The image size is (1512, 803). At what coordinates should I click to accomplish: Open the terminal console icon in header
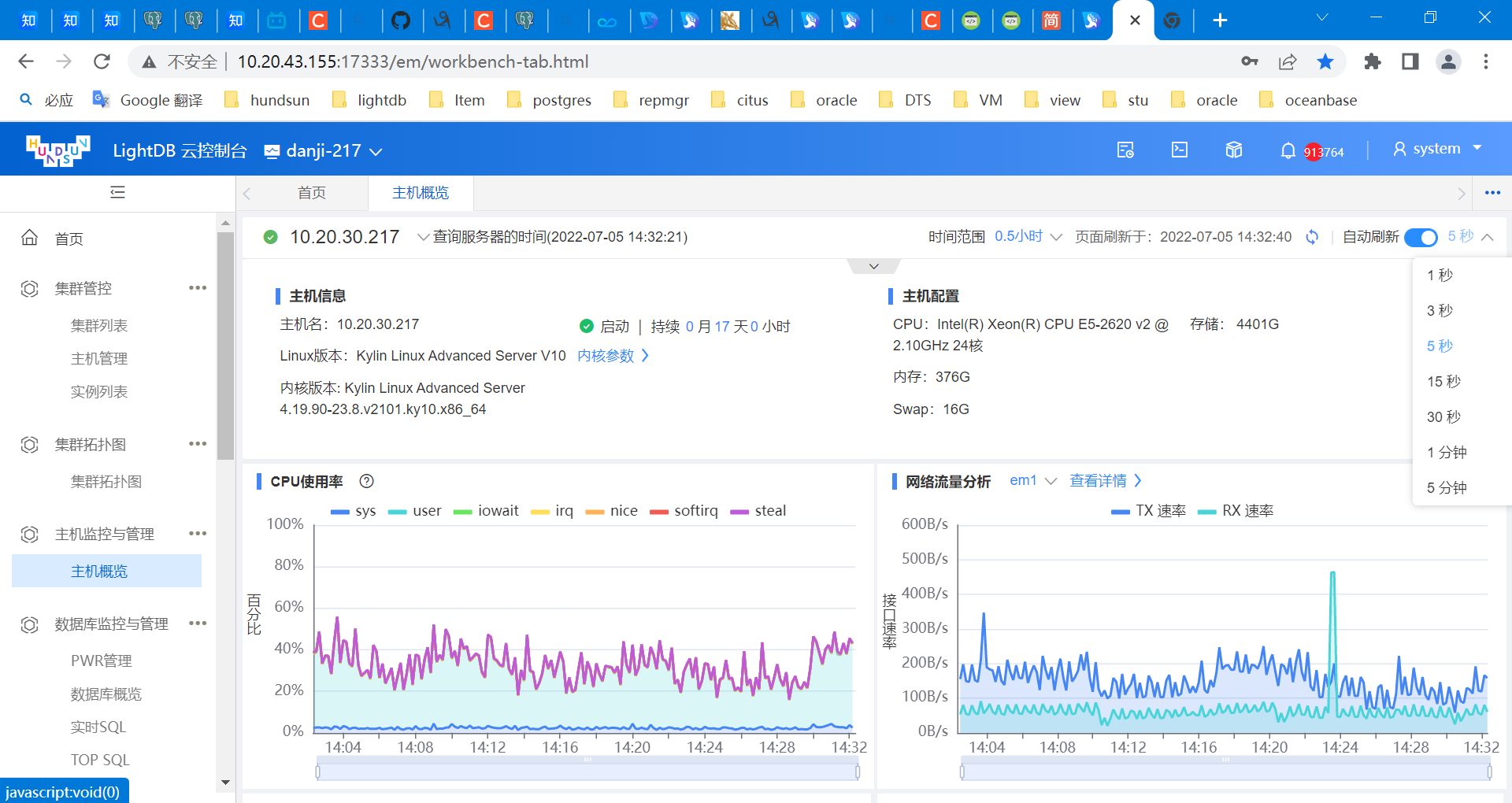1180,150
